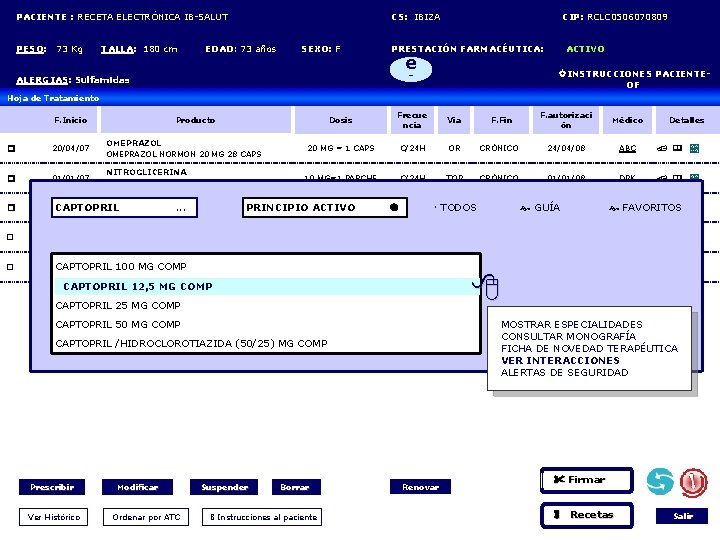Click the 20/04/07 start date cell
Viewport: 720px width, 540px height.
click(71, 148)
